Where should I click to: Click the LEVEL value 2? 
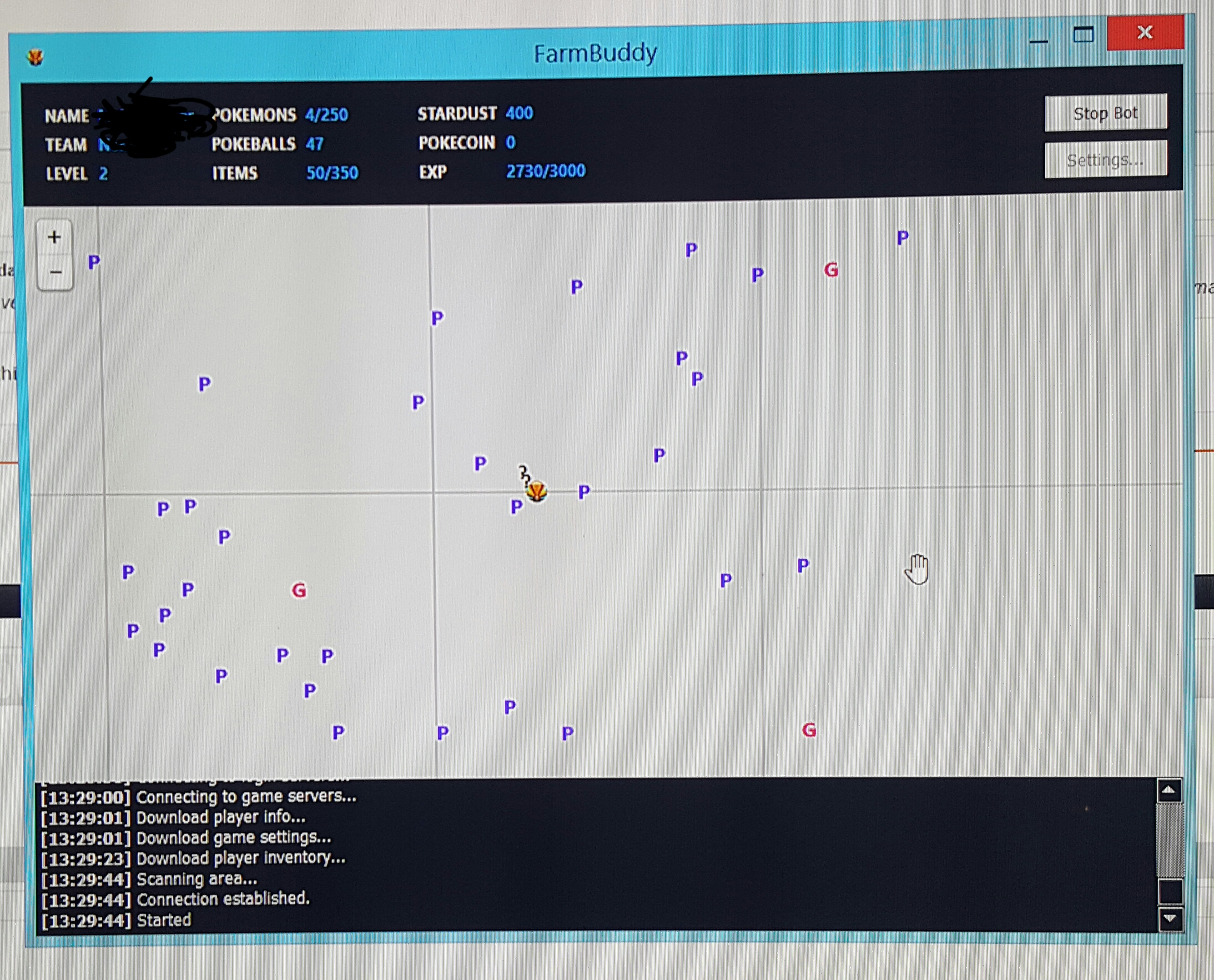pyautogui.click(x=103, y=173)
